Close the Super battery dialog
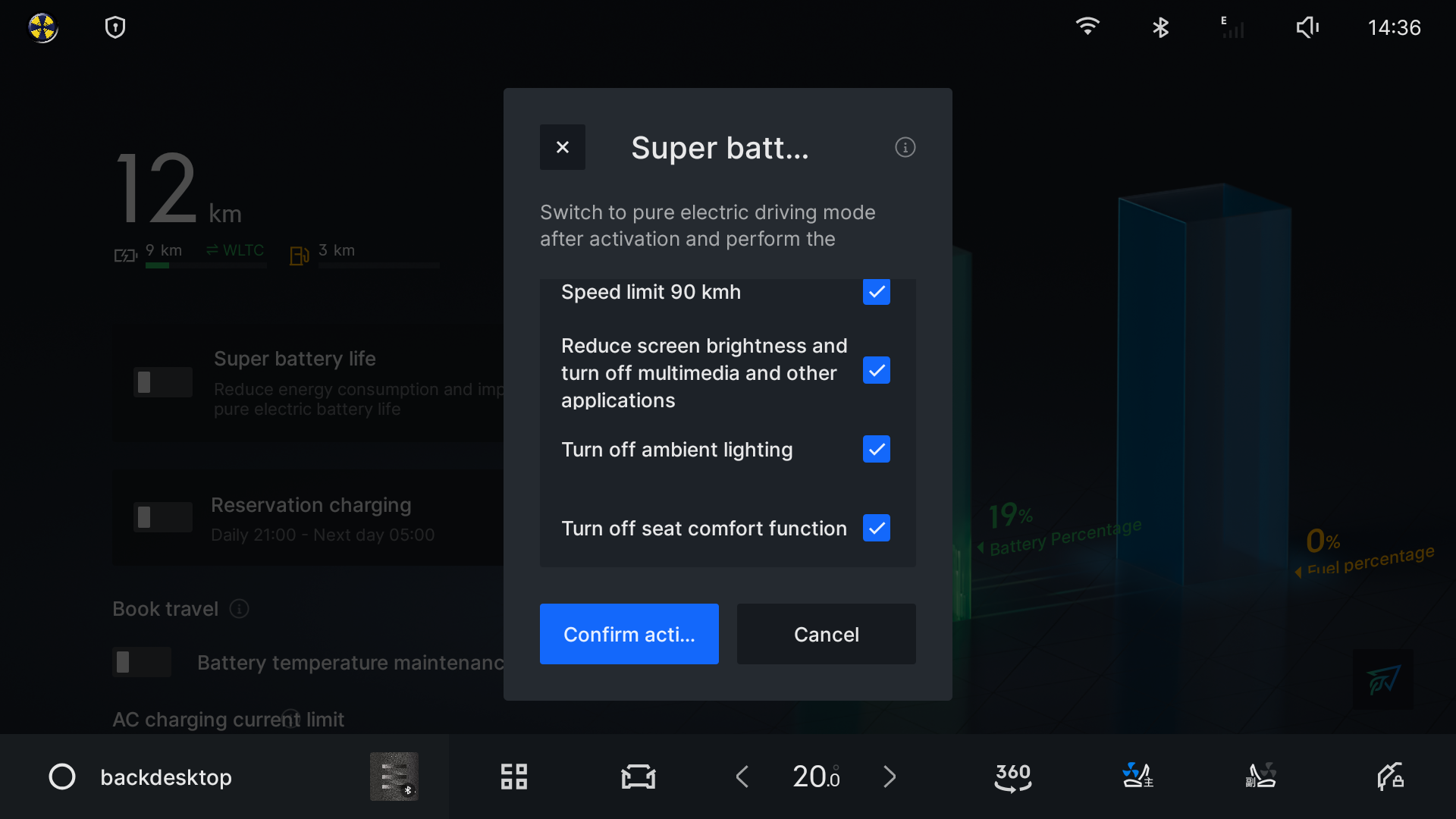Screen dimensions: 1456x819 [x=562, y=147]
